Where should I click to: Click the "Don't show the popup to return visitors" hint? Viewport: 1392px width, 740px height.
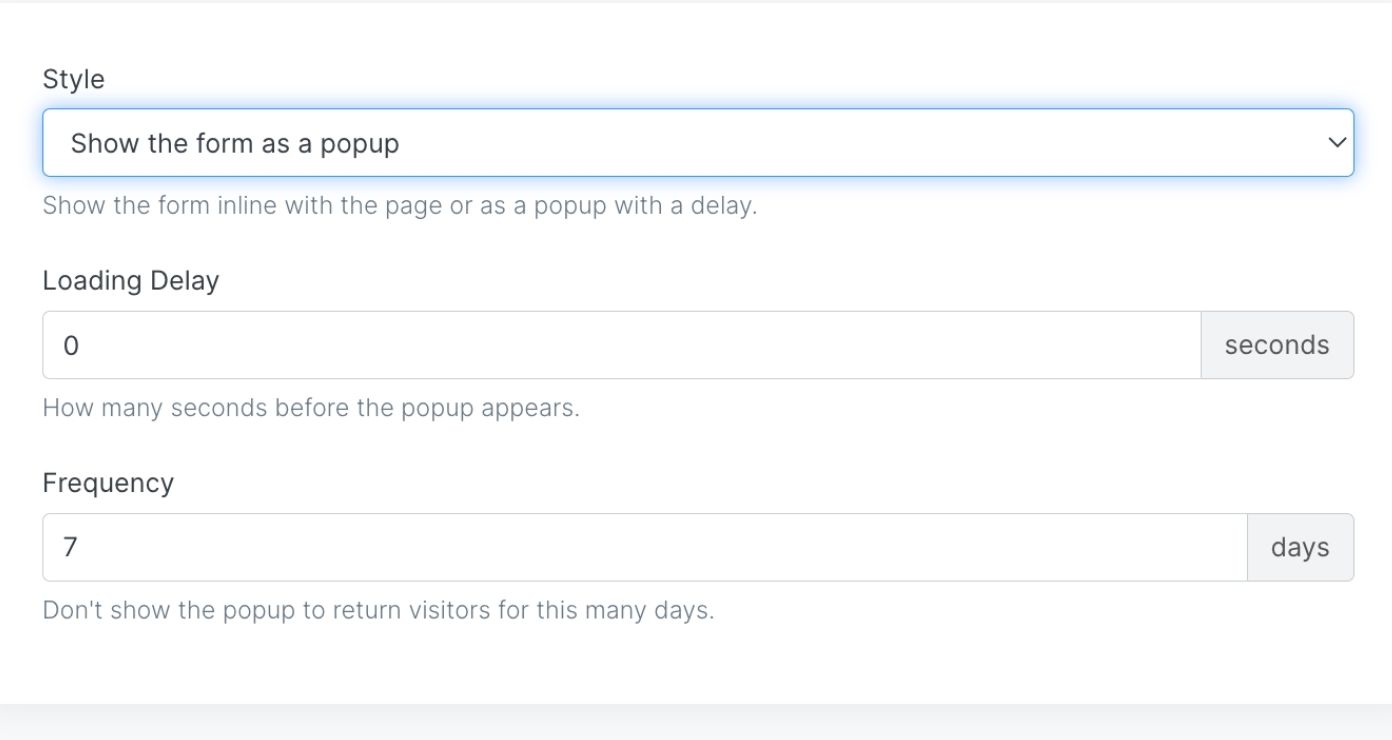point(378,610)
